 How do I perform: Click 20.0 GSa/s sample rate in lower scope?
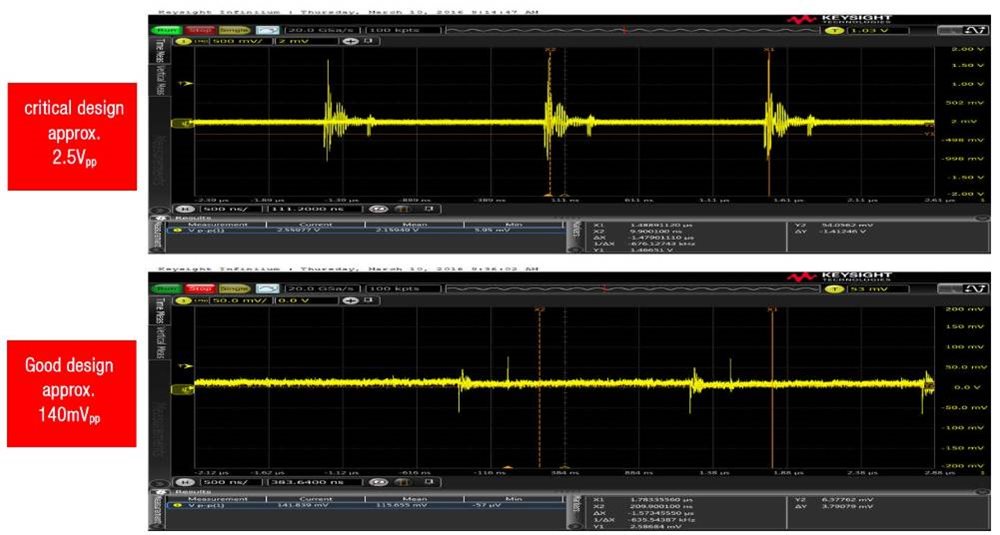click(x=323, y=289)
